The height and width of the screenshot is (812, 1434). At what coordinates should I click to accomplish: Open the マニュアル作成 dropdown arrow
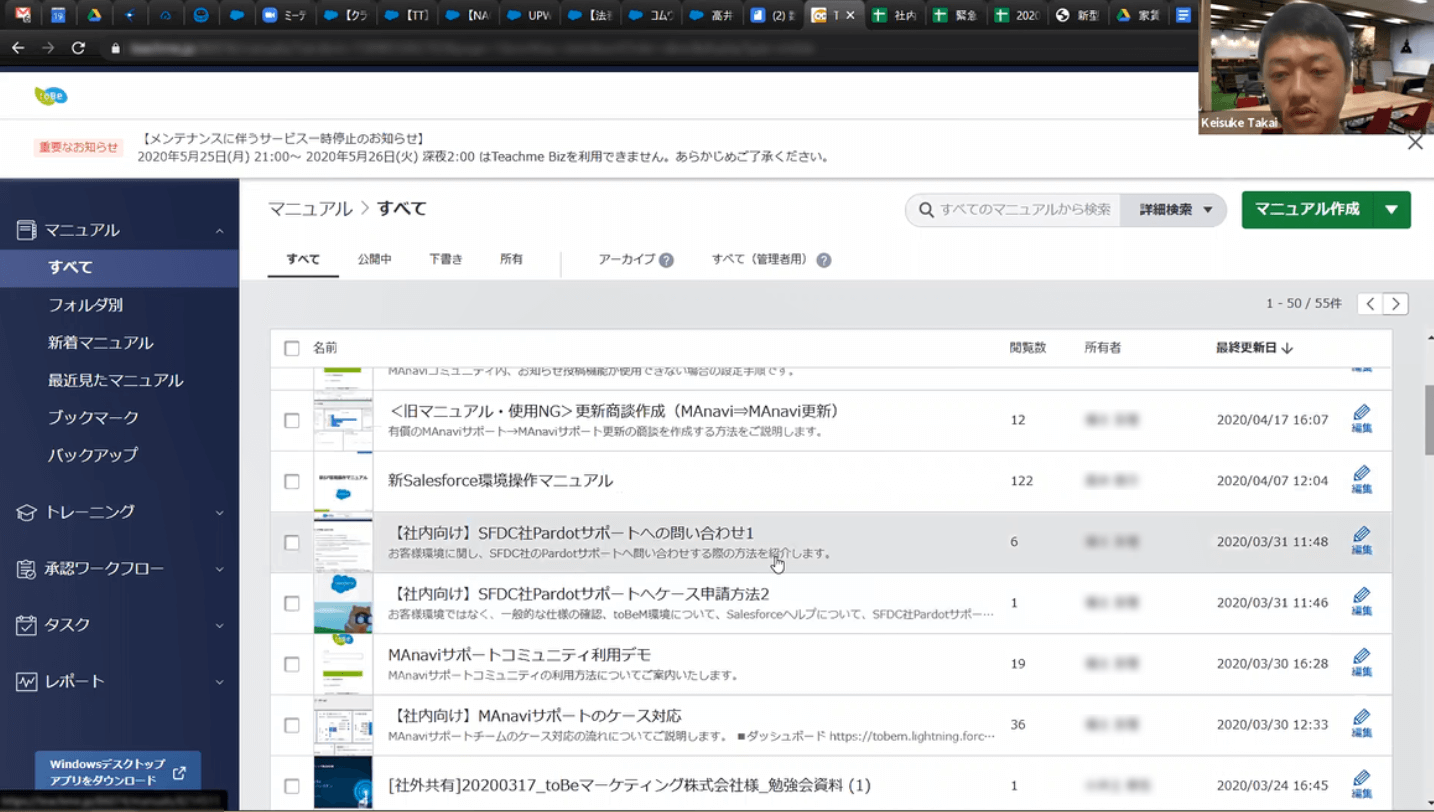click(1392, 210)
